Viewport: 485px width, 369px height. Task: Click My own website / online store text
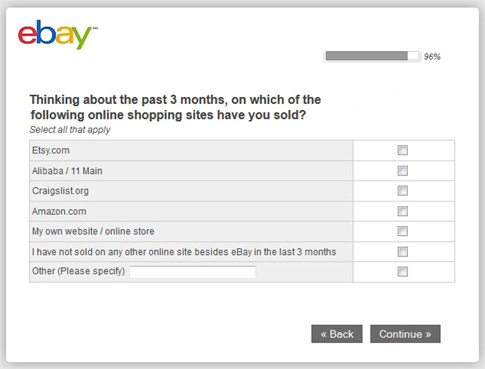93,231
